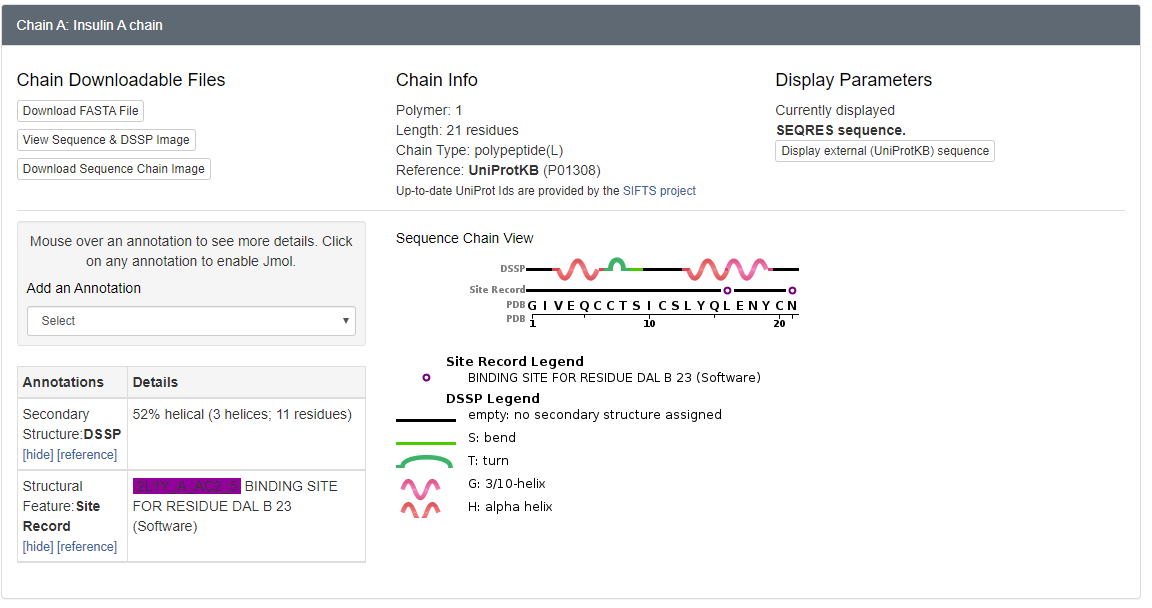This screenshot has height=608, width=1152.
Task: Click Download Sequence Chain Image button
Action: click(114, 169)
